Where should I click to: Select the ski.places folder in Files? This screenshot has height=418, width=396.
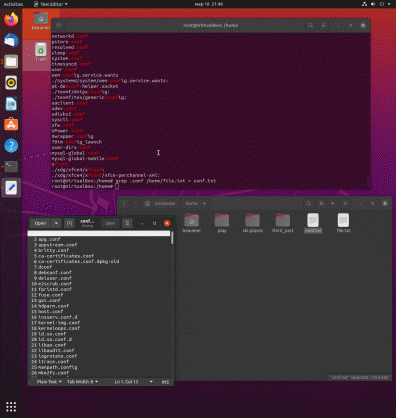[x=252, y=223]
